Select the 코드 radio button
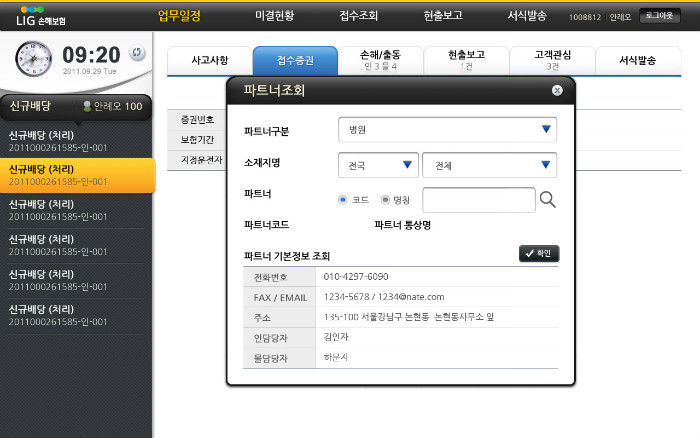This screenshot has width=700, height=438. tap(343, 199)
